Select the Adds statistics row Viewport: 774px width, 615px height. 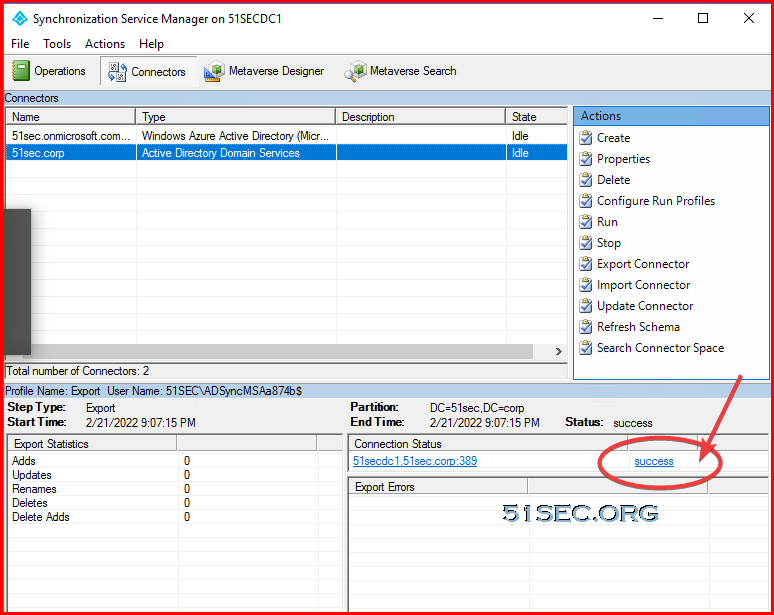[174, 461]
